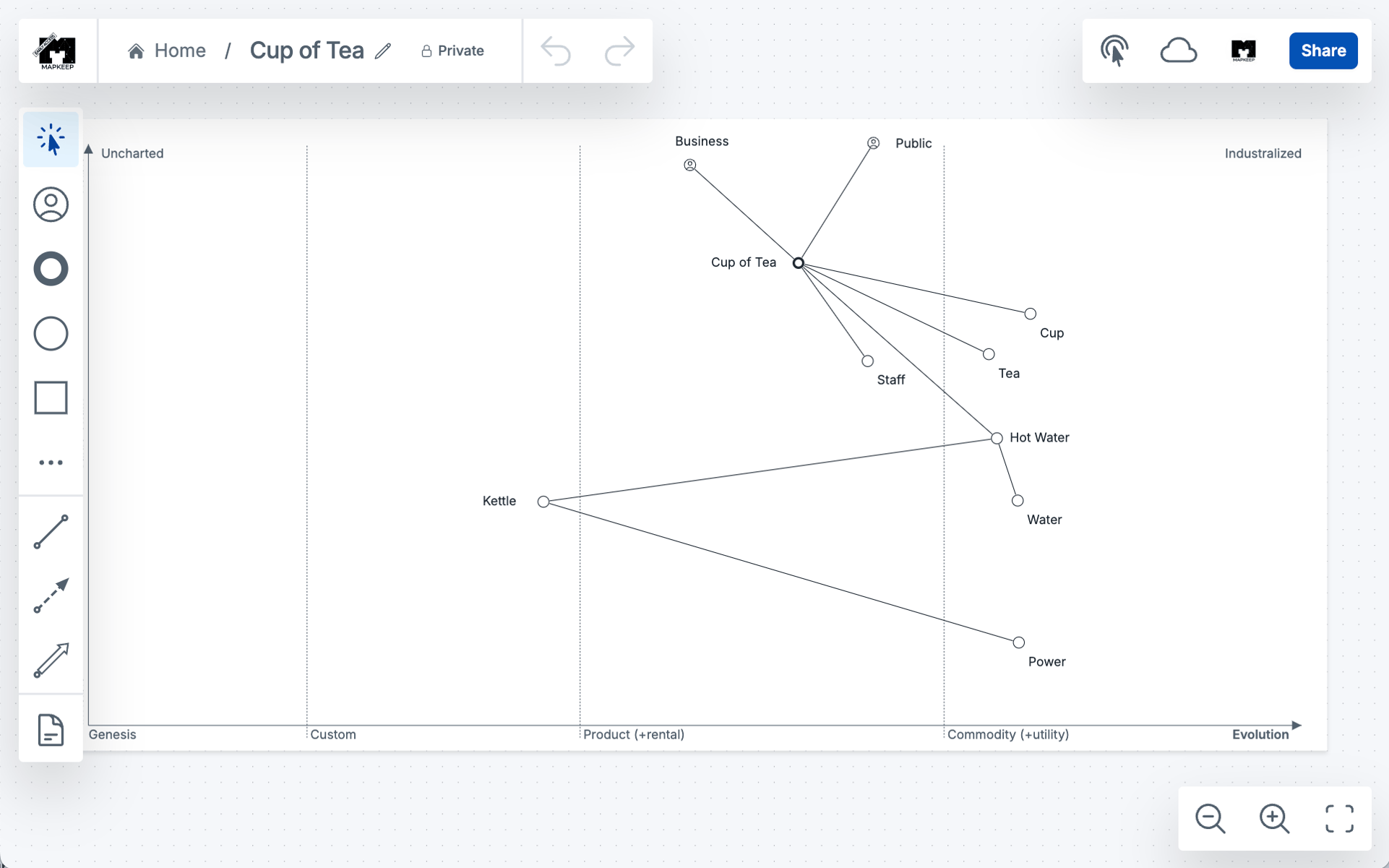
Task: Open the more shapes ellipsis menu
Action: (x=51, y=462)
